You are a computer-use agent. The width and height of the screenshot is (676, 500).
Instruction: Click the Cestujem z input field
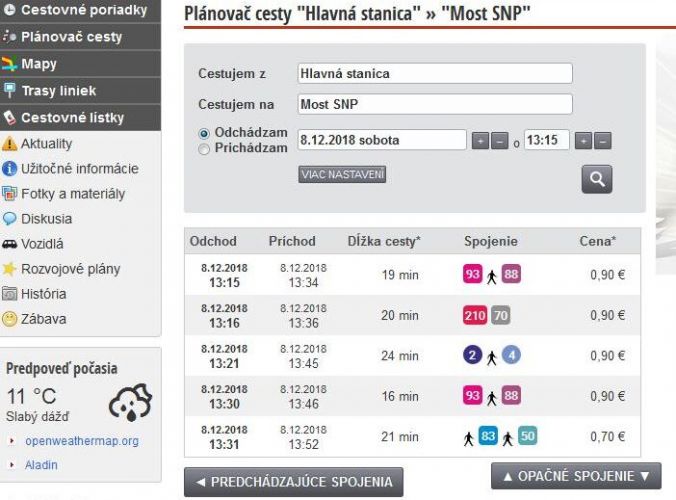point(435,74)
